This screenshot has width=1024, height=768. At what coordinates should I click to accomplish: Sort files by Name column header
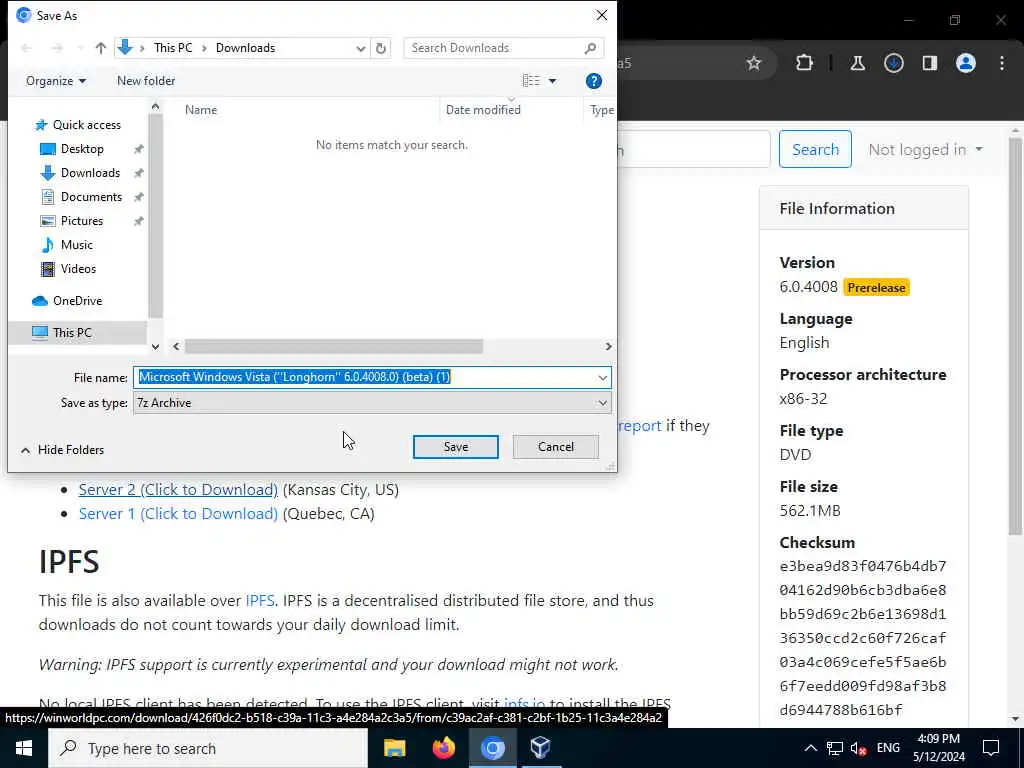[200, 110]
